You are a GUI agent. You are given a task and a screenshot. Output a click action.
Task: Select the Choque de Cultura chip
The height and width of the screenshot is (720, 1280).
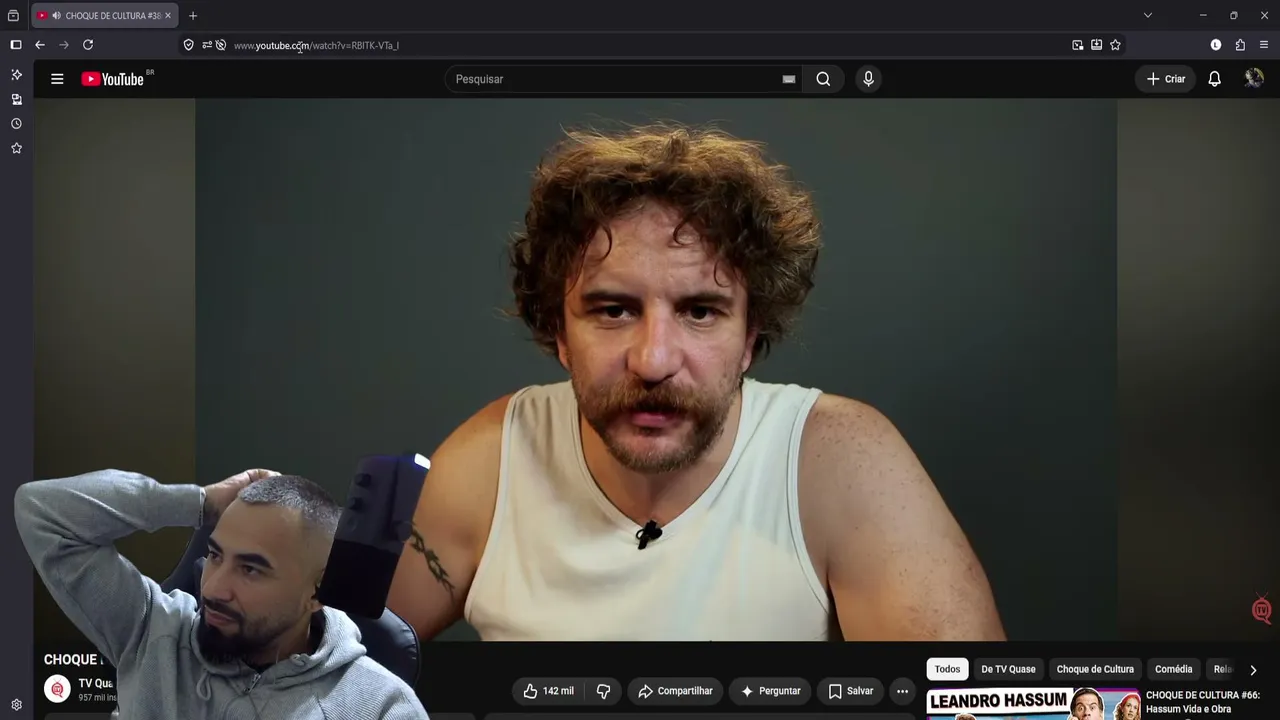coord(1095,669)
